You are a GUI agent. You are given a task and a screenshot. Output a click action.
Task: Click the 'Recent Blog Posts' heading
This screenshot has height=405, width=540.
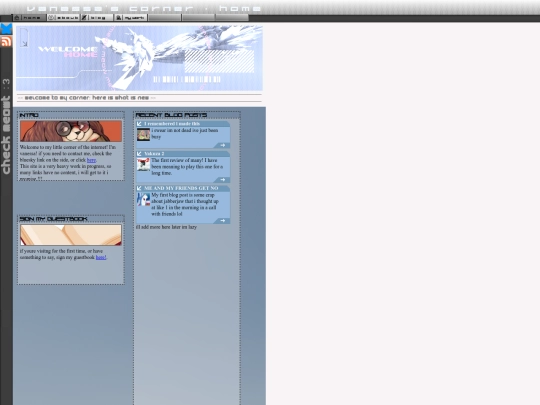171,115
